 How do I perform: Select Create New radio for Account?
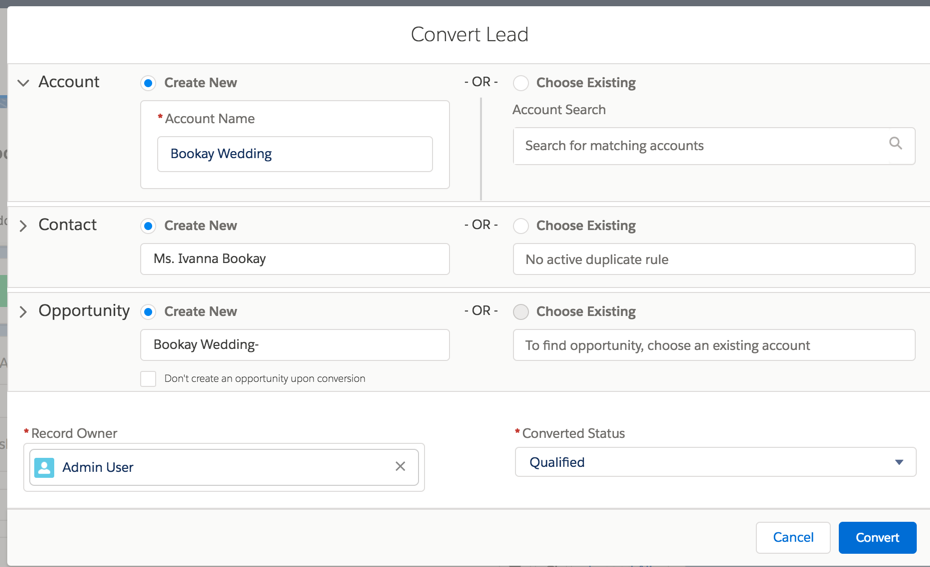coord(148,83)
